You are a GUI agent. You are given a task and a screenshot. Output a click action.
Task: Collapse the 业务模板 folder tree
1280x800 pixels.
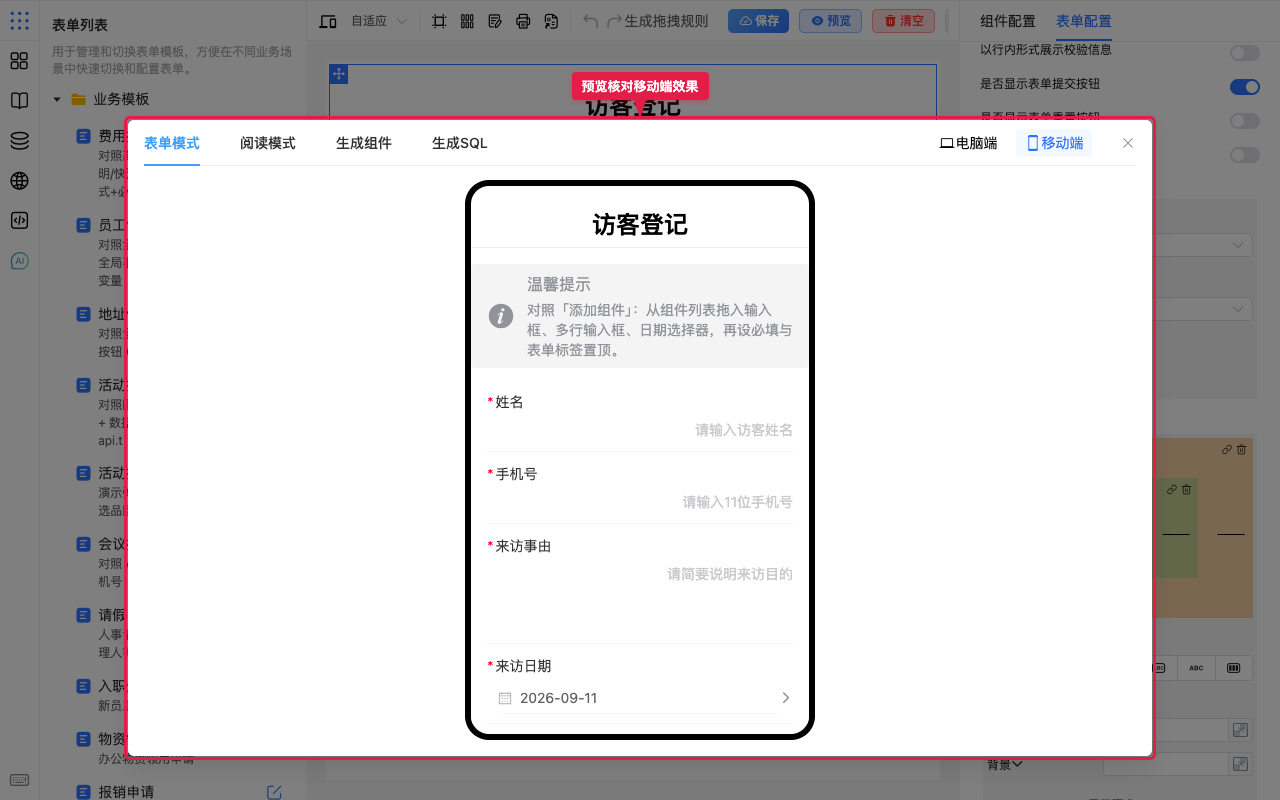(x=57, y=99)
